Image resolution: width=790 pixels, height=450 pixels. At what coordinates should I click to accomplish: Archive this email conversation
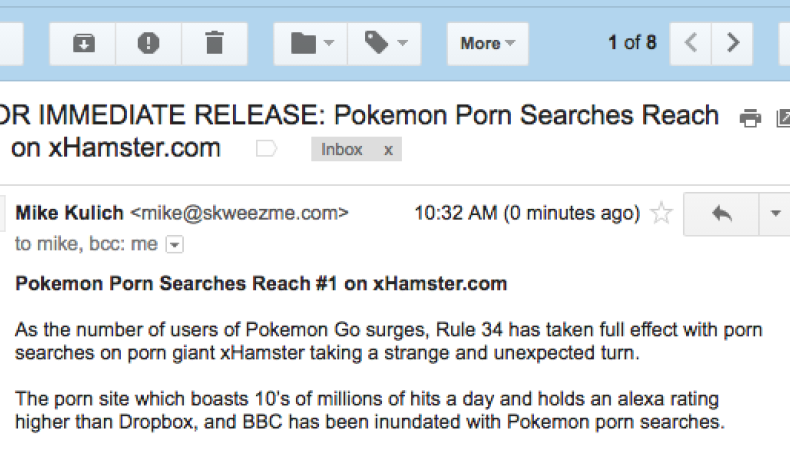pos(84,43)
